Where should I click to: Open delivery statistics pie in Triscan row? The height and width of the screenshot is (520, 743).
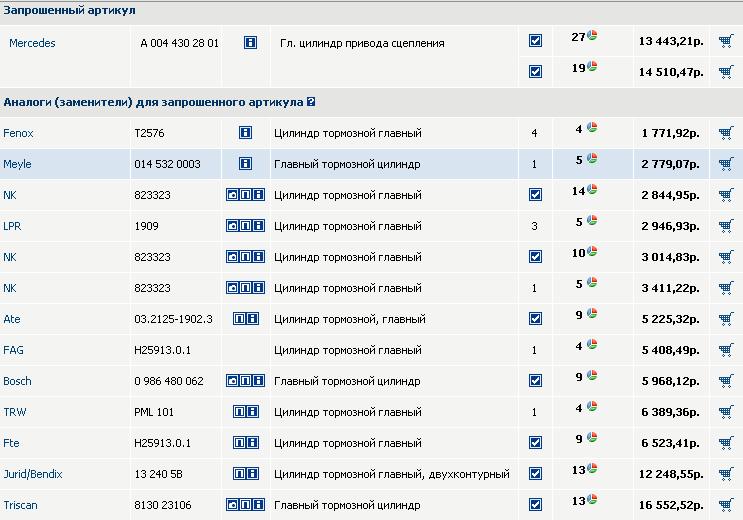coord(592,499)
